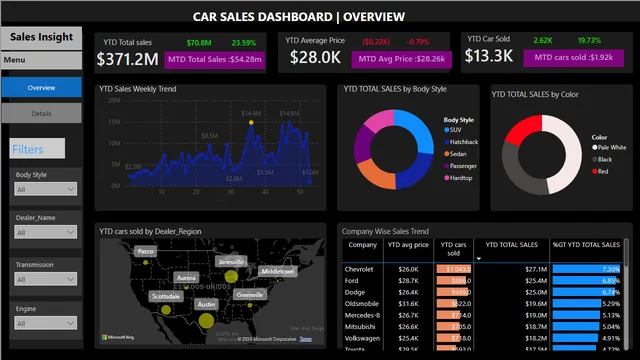This screenshot has height=360, width=640.
Task: Open the Overview page button
Action: click(x=42, y=88)
